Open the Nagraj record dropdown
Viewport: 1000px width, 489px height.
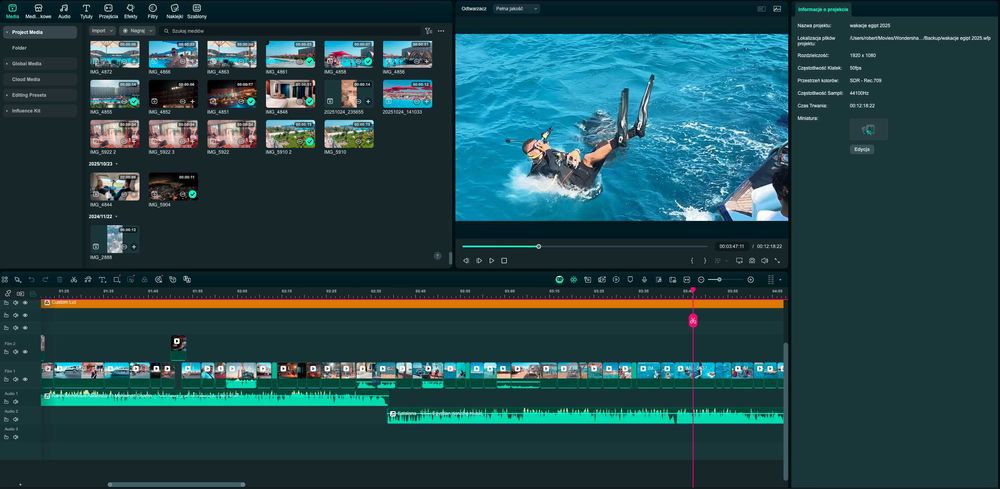137,31
